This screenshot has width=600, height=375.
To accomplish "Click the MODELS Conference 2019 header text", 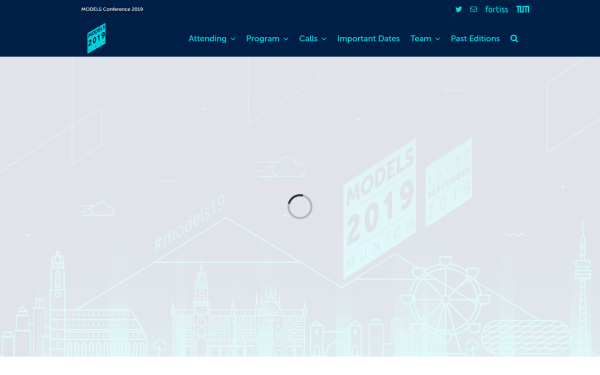I will point(112,9).
